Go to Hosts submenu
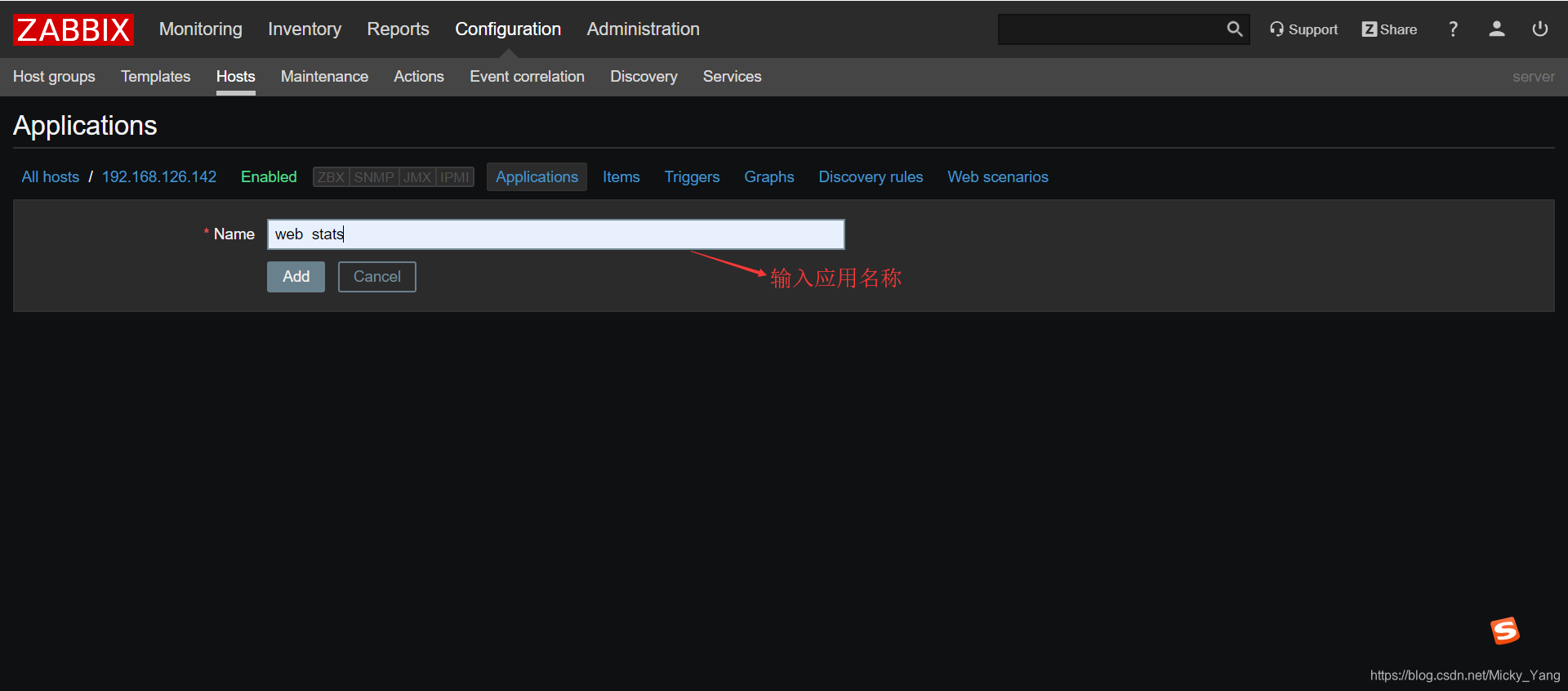This screenshot has height=691, width=1568. (235, 77)
